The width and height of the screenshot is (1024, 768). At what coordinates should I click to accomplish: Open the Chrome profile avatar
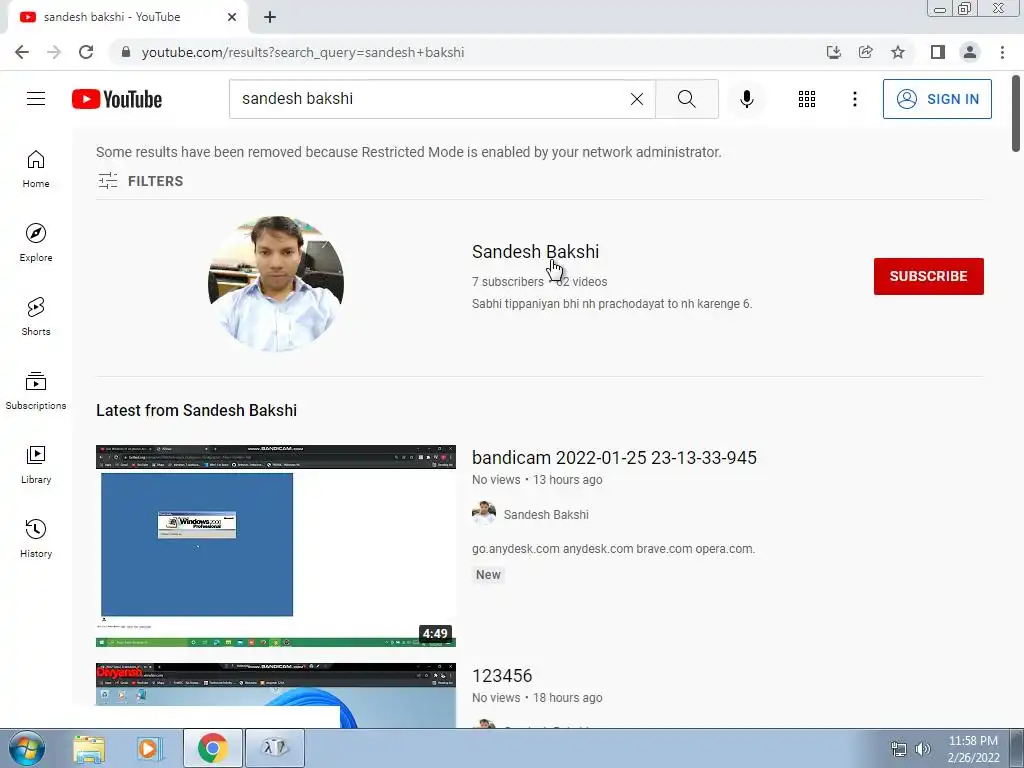970,52
